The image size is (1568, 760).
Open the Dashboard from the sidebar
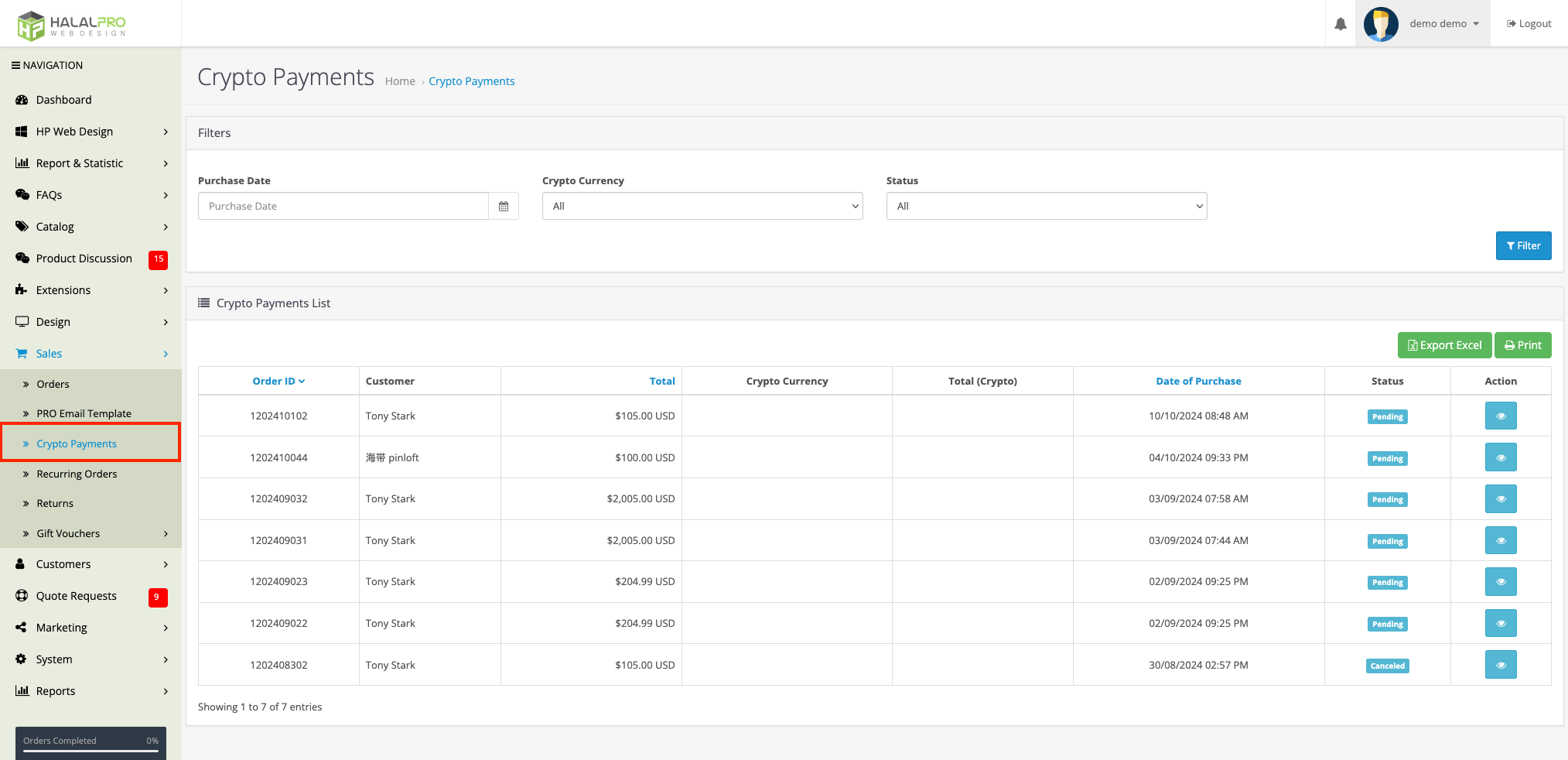pos(63,99)
